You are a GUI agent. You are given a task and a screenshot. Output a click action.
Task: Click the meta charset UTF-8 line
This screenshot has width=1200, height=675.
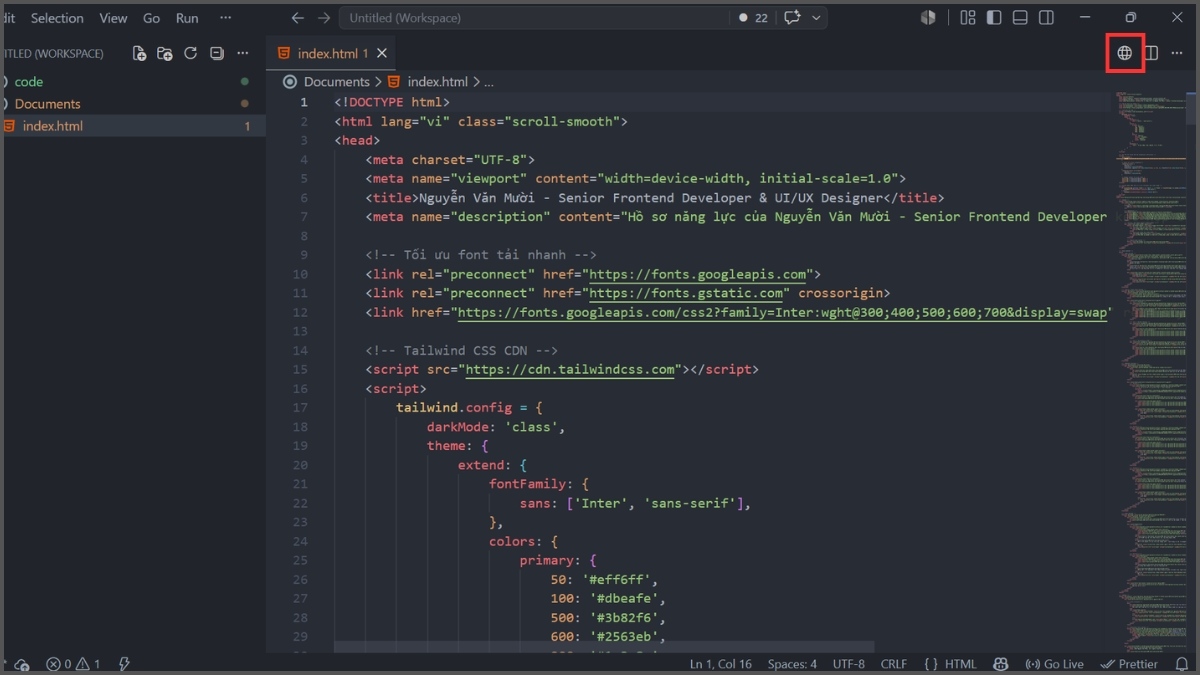(450, 160)
